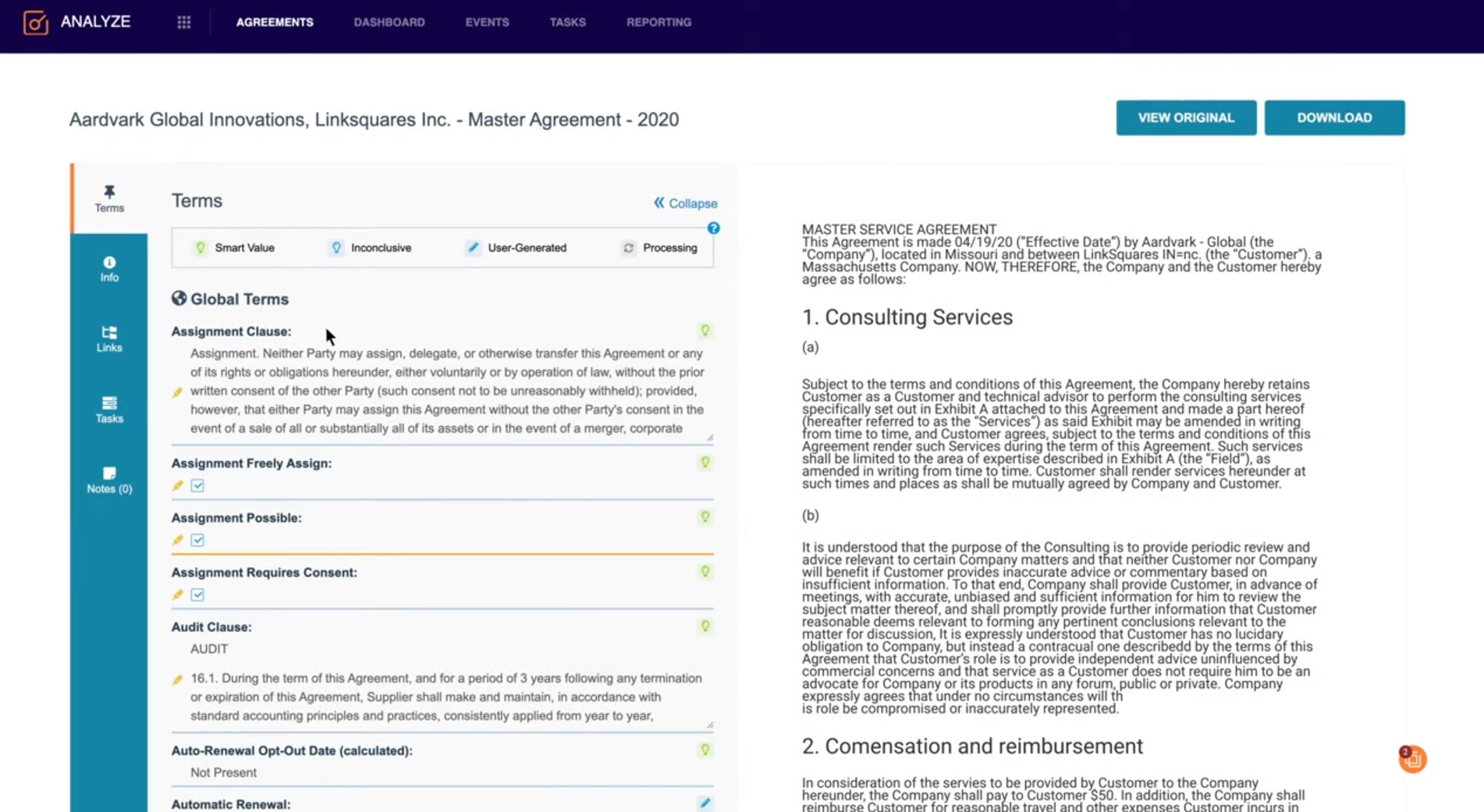Viewport: 1484px width, 812px height.
Task: Click the View Original button
Action: [x=1186, y=118]
